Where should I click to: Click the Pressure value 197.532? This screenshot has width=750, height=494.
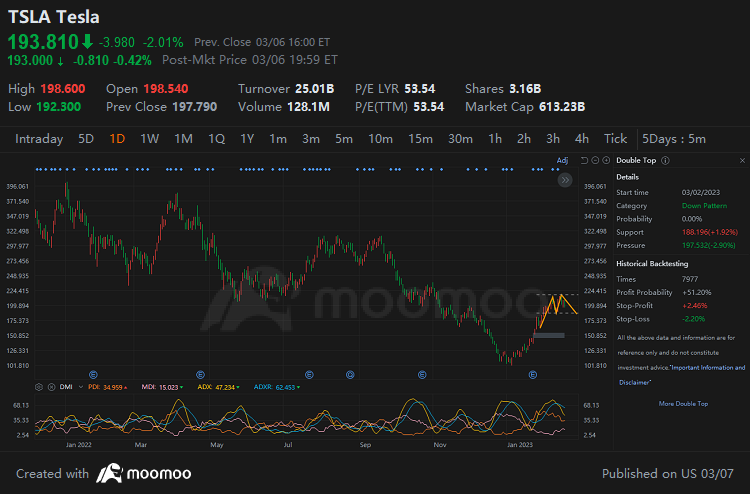pos(708,245)
